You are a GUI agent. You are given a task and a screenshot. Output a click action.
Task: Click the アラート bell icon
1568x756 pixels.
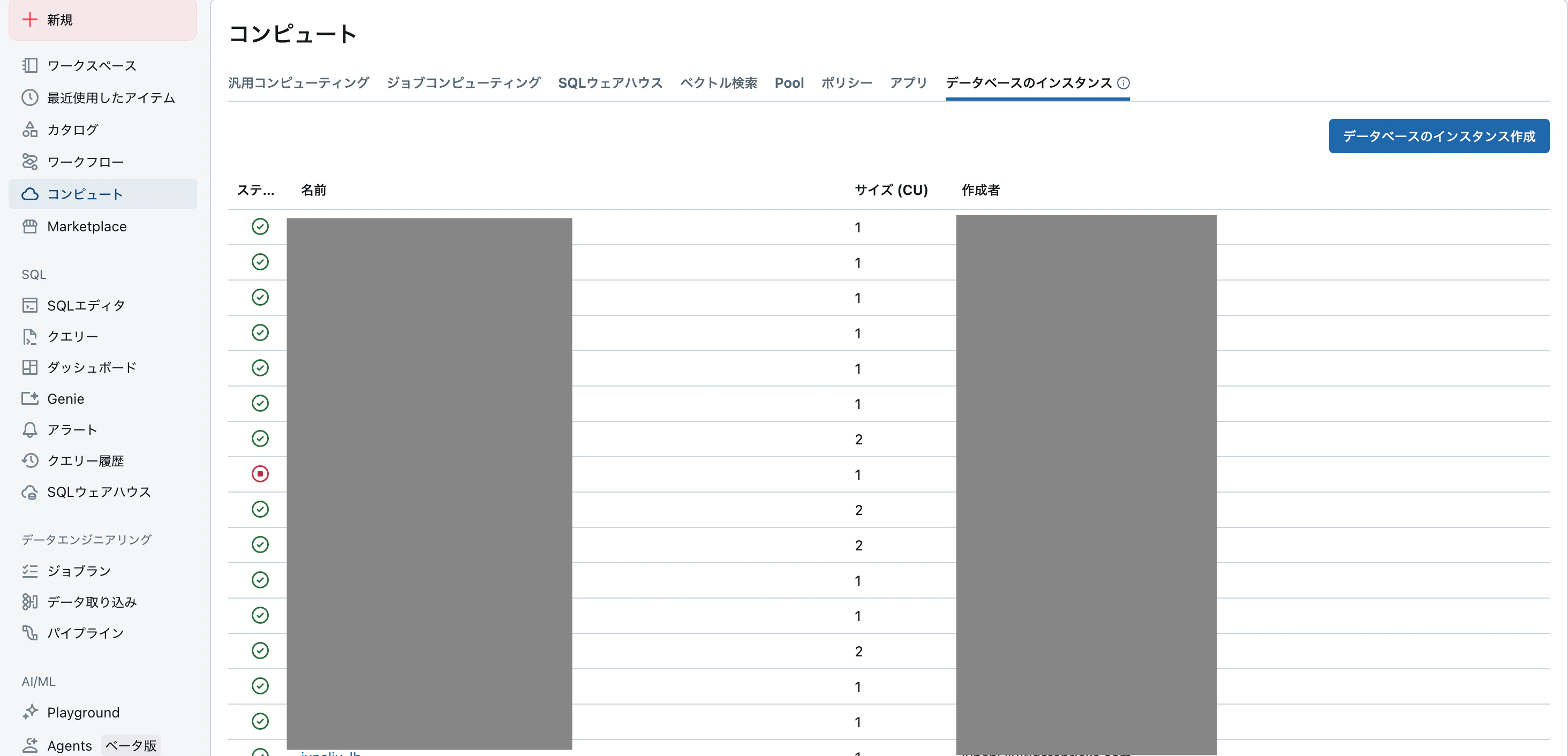point(30,430)
